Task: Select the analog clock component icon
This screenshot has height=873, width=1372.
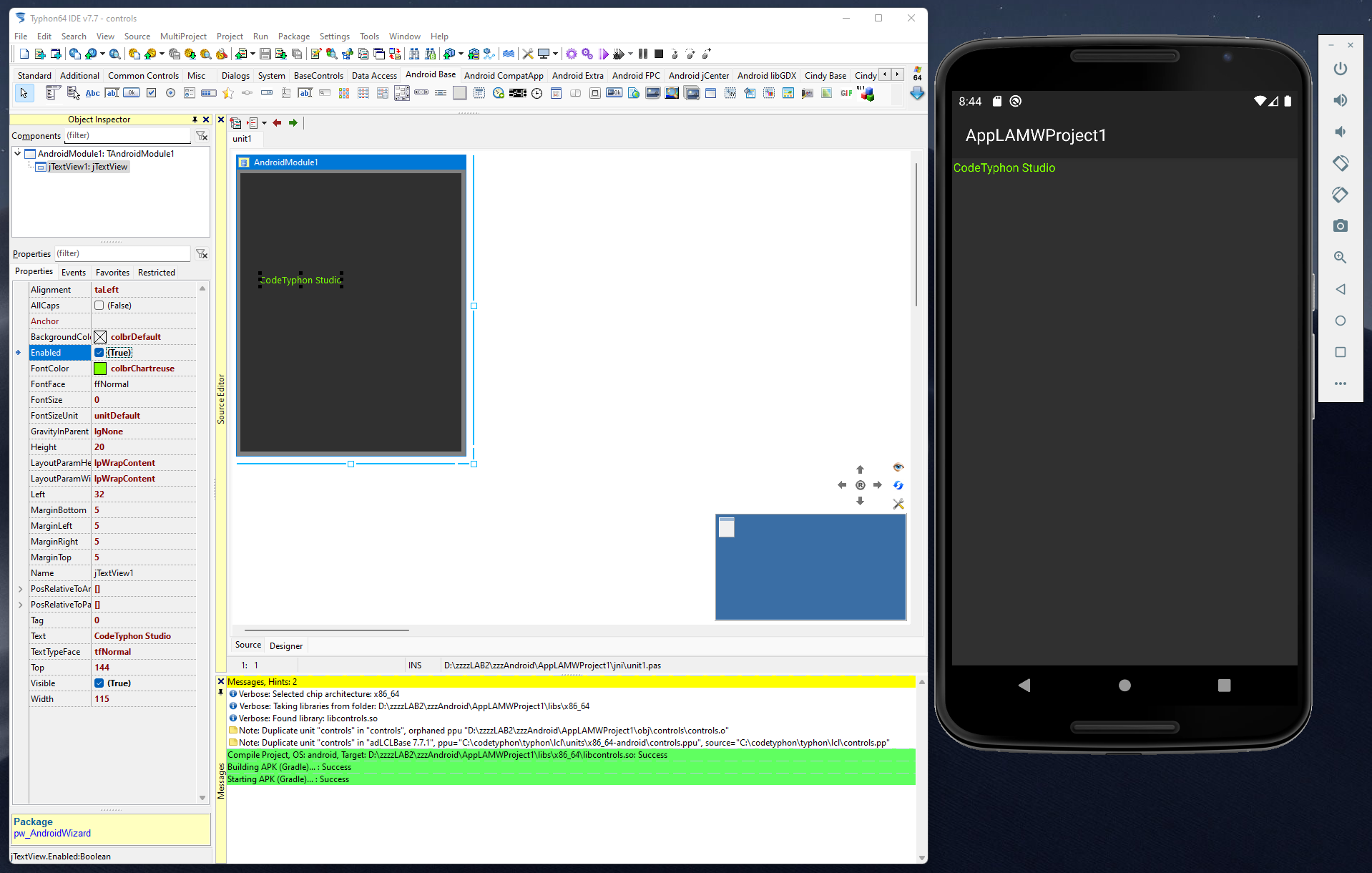Action: 537,93
